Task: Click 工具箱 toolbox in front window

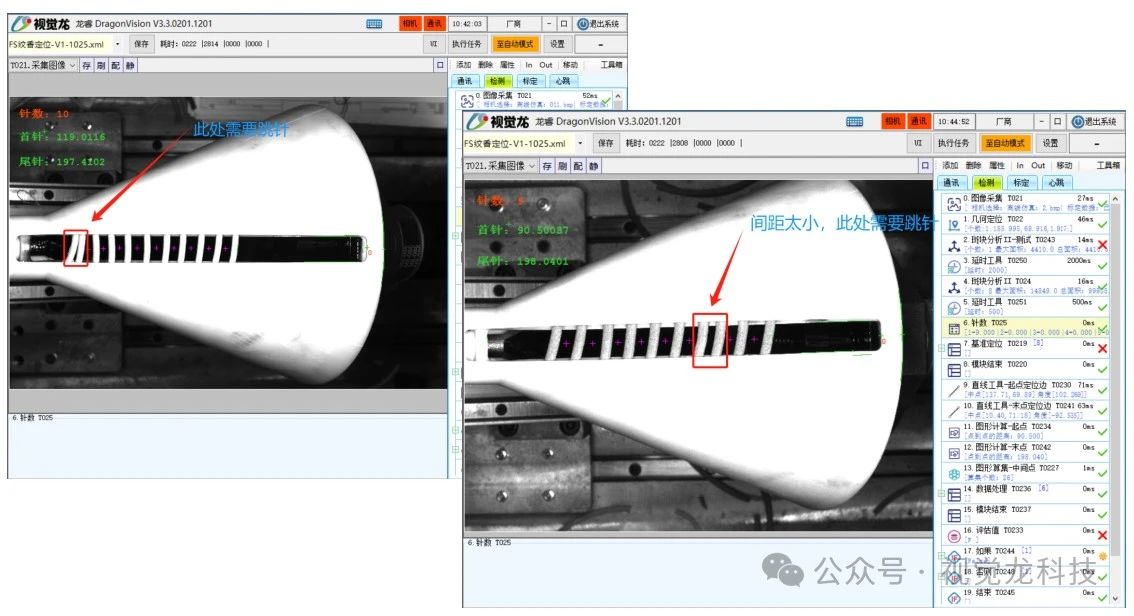Action: pyautogui.click(x=1107, y=166)
